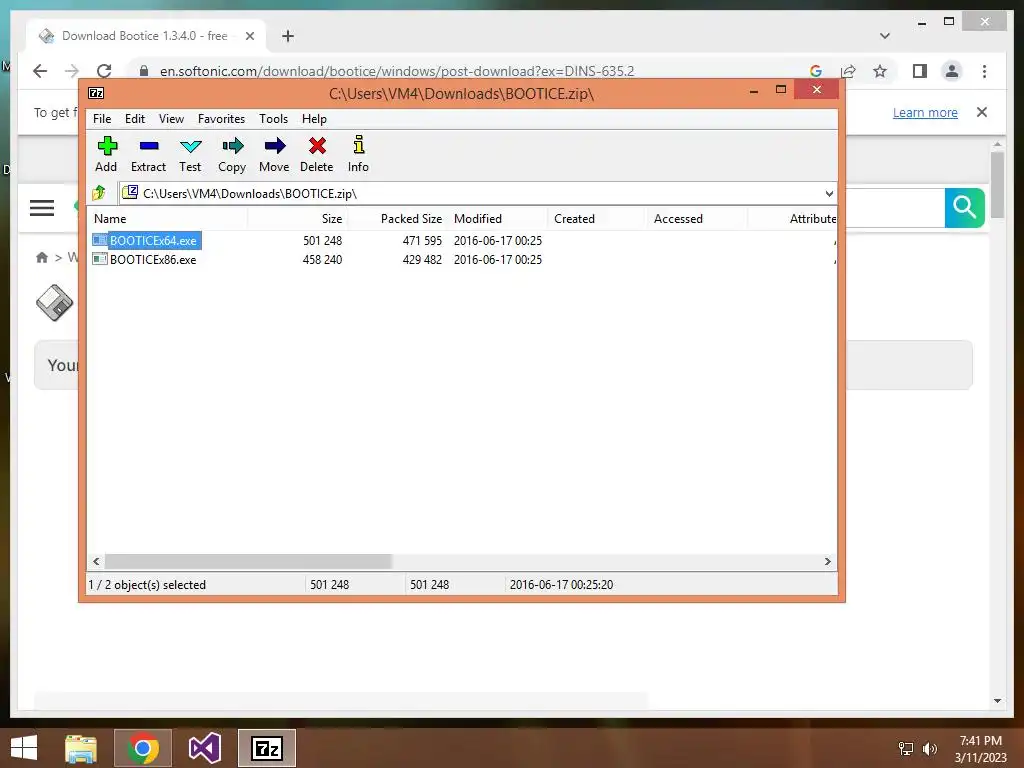Open Chrome's three-dot menu

click(x=984, y=71)
